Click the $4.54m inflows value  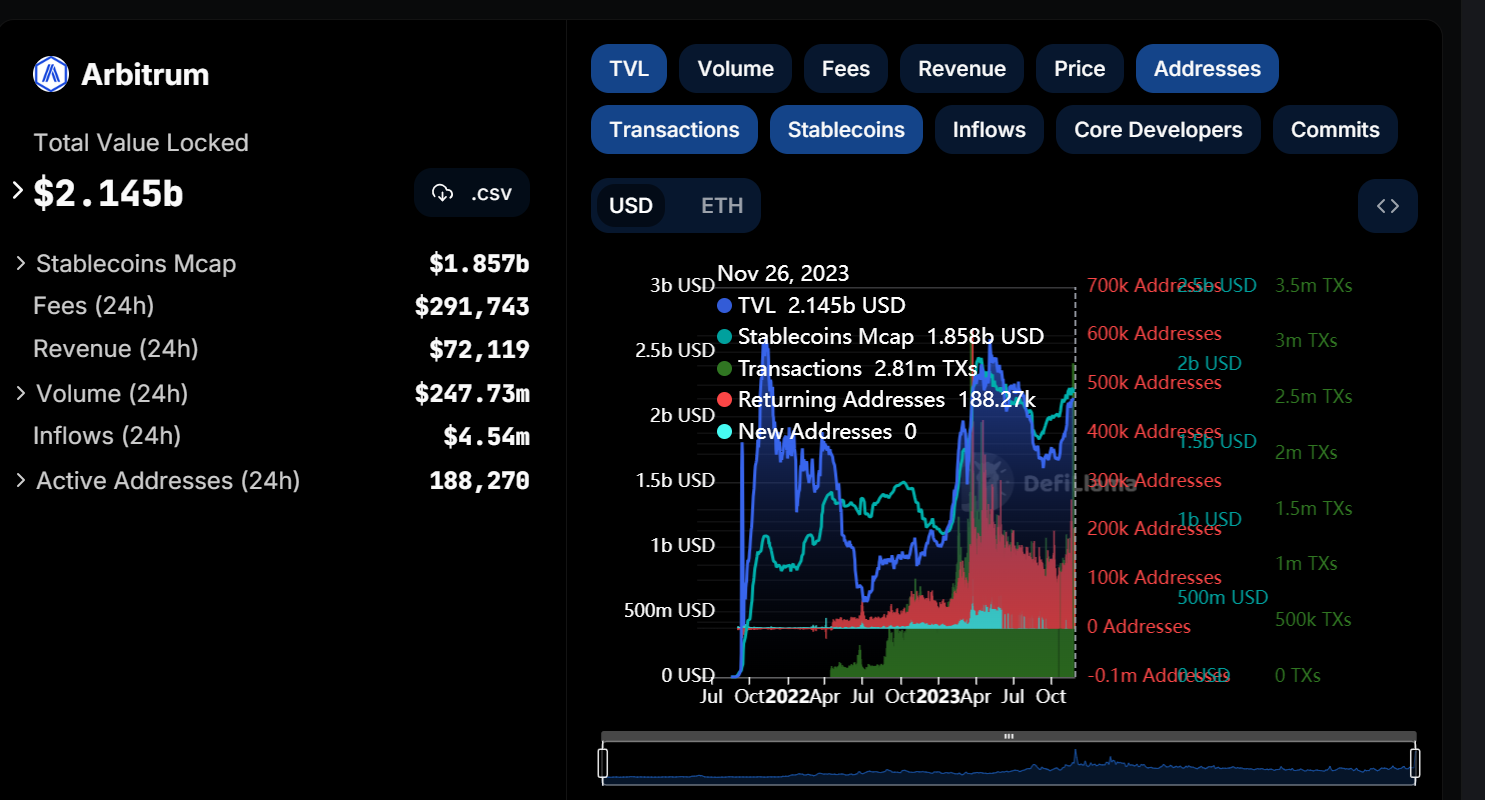point(486,436)
